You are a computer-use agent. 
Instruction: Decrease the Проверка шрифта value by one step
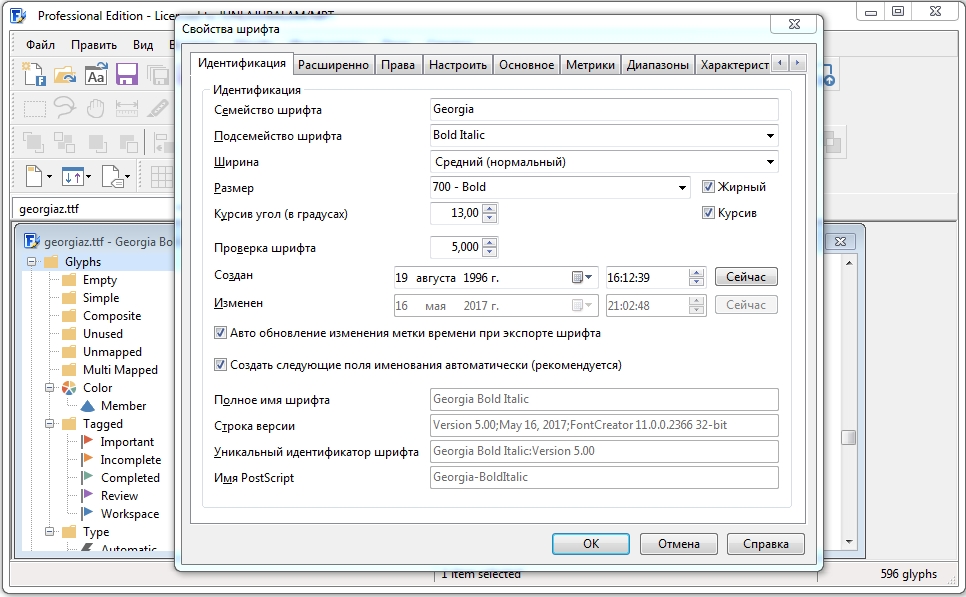tap(489, 252)
